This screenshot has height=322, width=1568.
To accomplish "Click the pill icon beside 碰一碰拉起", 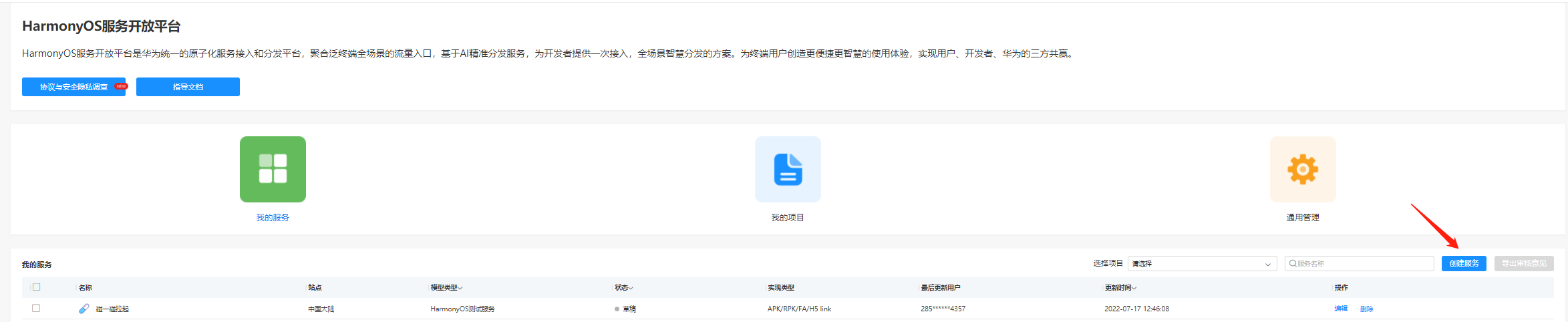I will coord(84,309).
